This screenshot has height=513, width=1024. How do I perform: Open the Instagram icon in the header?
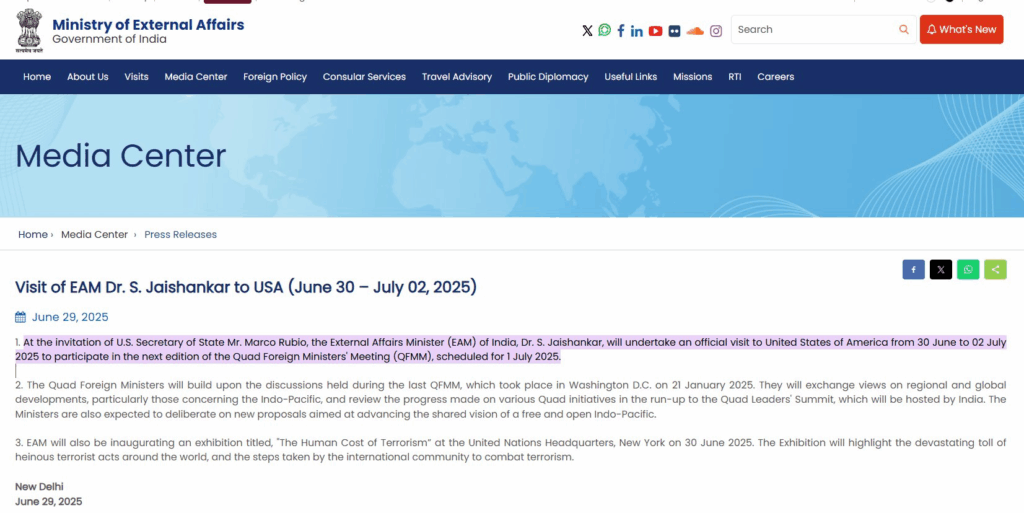point(716,30)
